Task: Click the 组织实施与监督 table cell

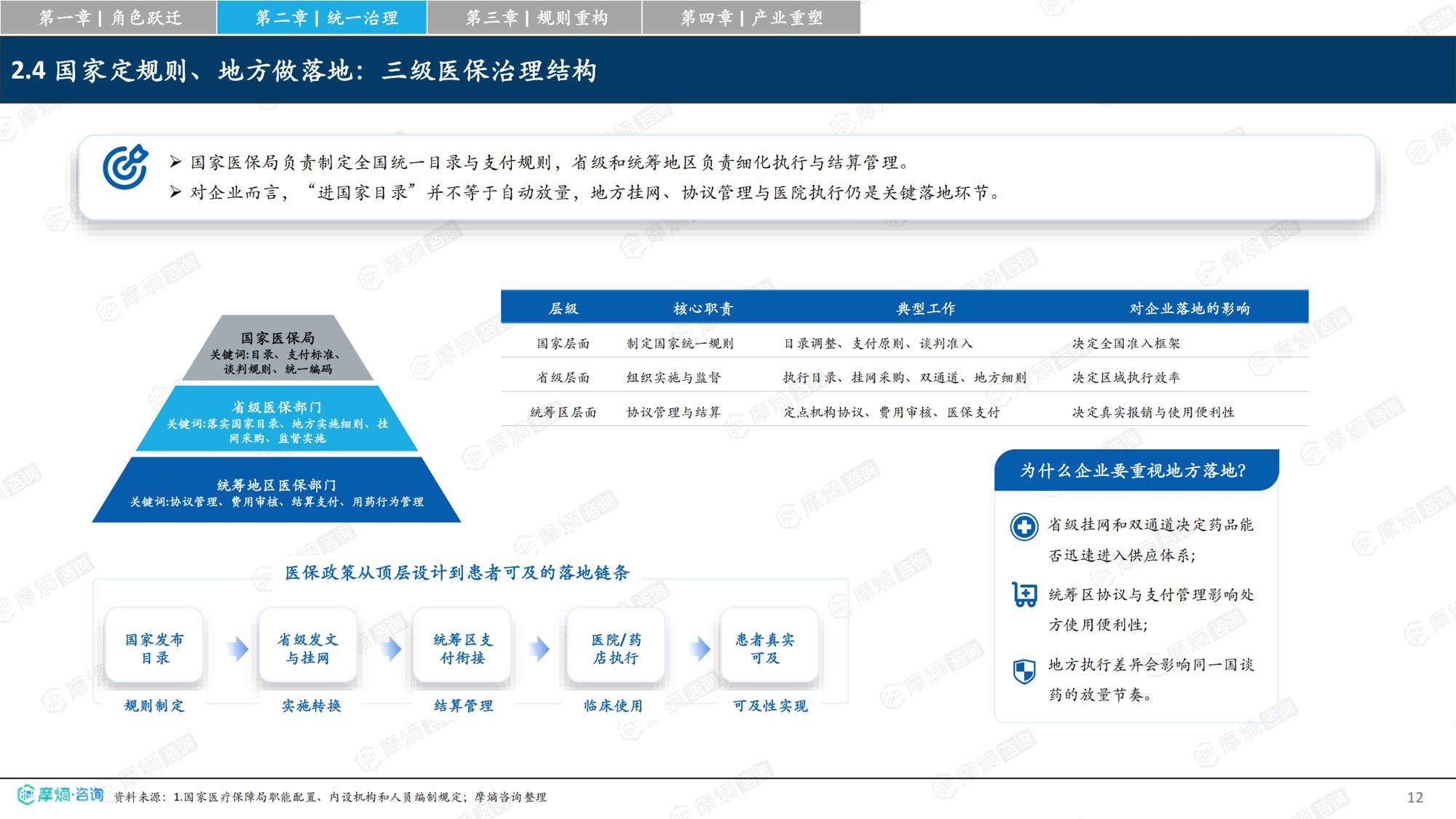Action: [x=674, y=377]
